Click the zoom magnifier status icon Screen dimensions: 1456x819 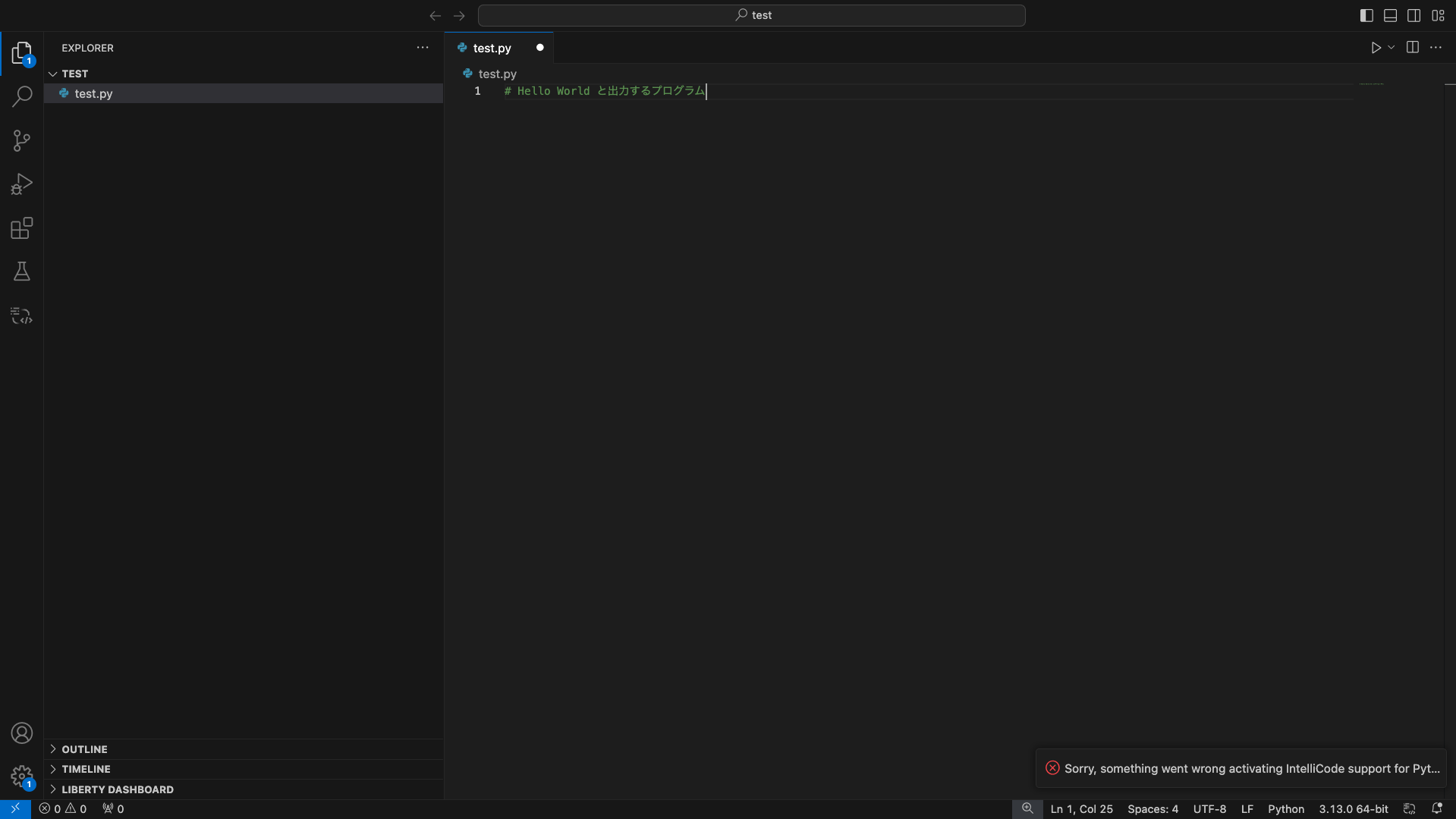1027,809
